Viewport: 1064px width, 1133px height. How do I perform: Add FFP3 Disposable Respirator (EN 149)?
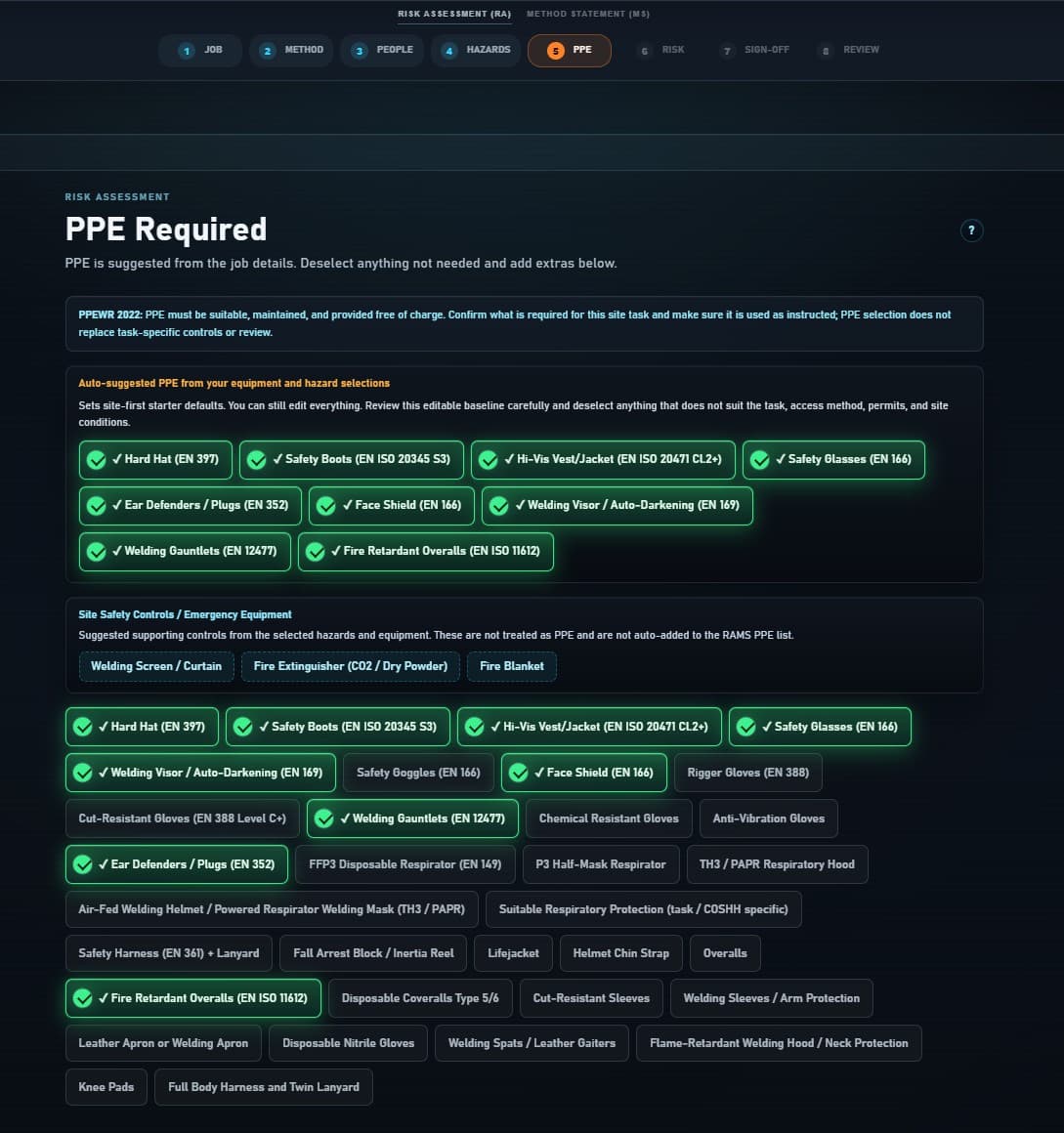[x=404, y=865]
